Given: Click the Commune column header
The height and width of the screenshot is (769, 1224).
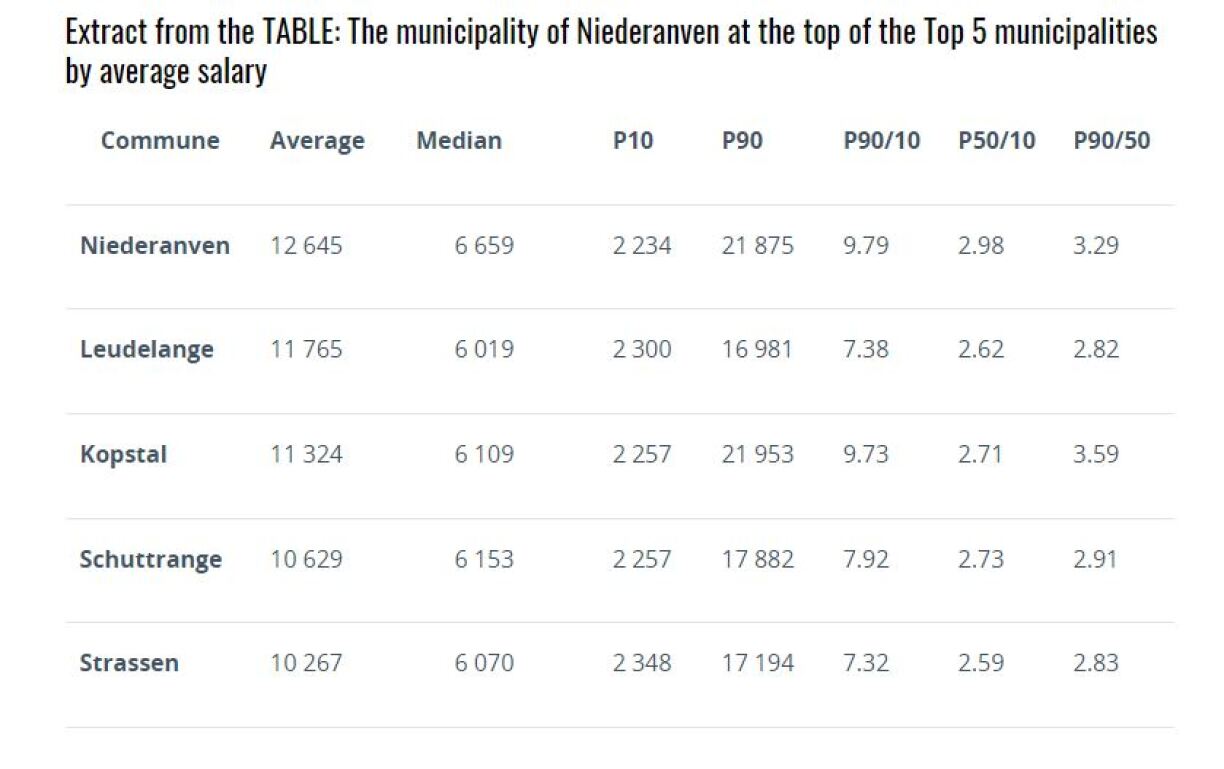Looking at the screenshot, I should pyautogui.click(x=160, y=141).
